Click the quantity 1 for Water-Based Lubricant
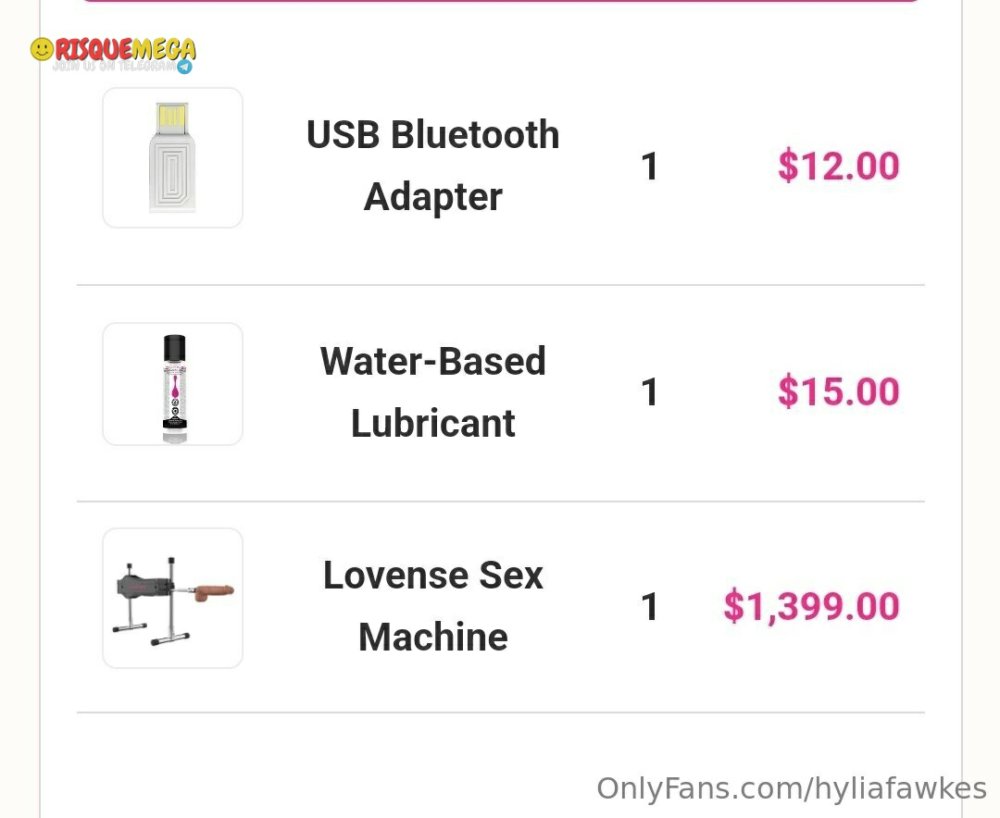The width and height of the screenshot is (1000, 818). (649, 392)
